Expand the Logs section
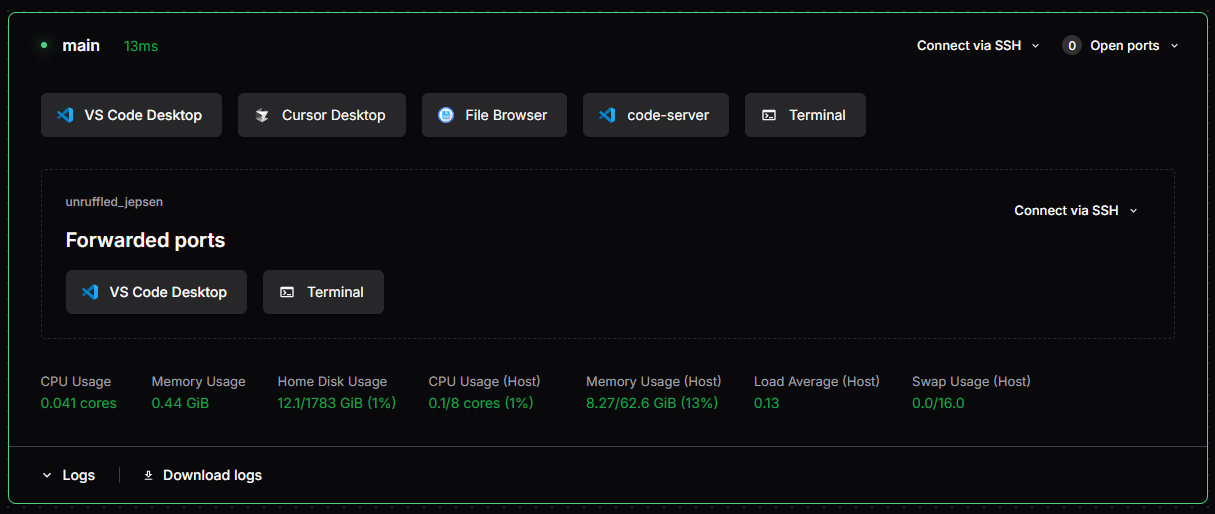The height and width of the screenshot is (514, 1215). pos(68,475)
